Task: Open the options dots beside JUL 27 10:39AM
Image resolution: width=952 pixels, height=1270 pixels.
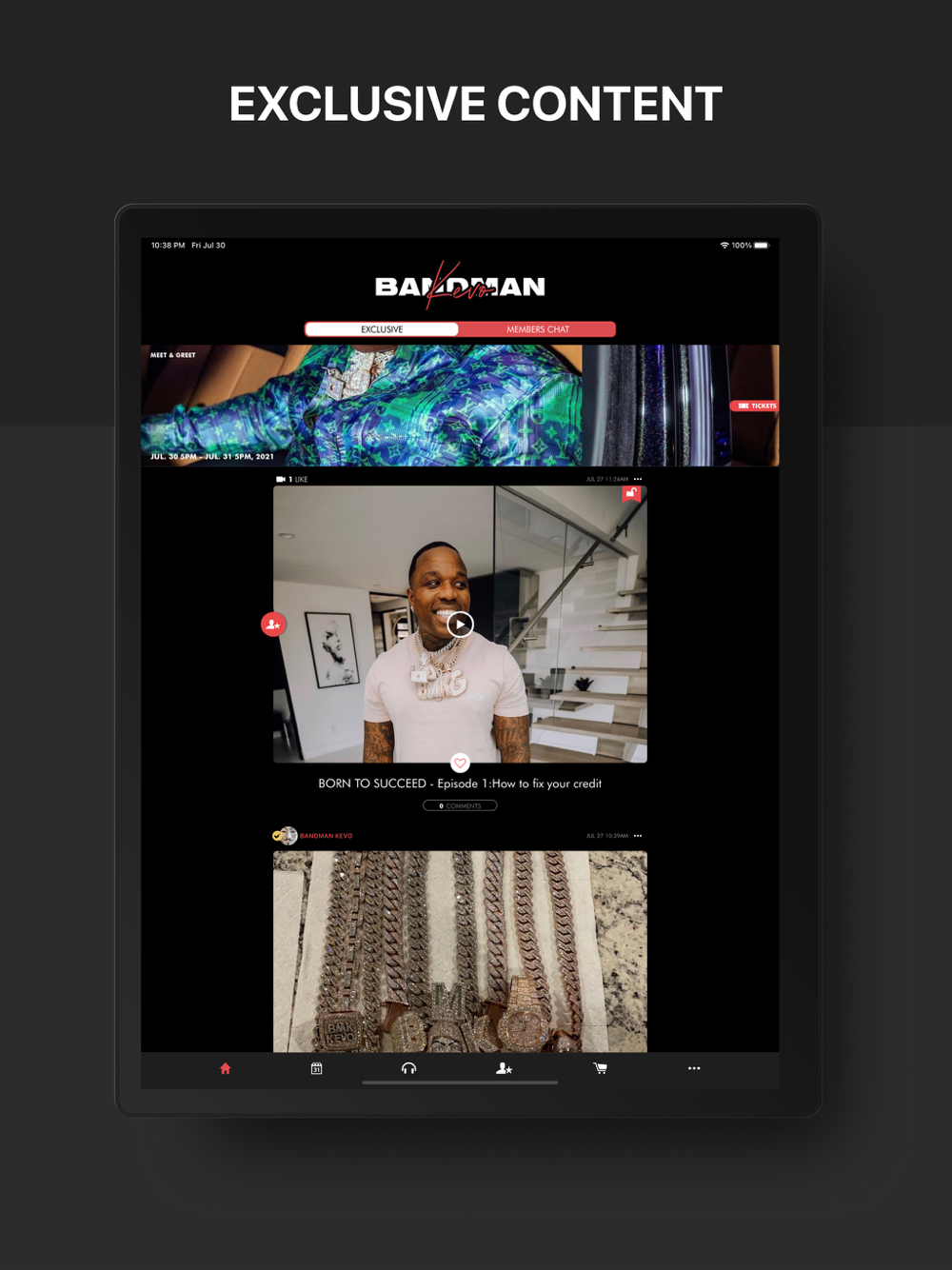Action: coord(638,836)
